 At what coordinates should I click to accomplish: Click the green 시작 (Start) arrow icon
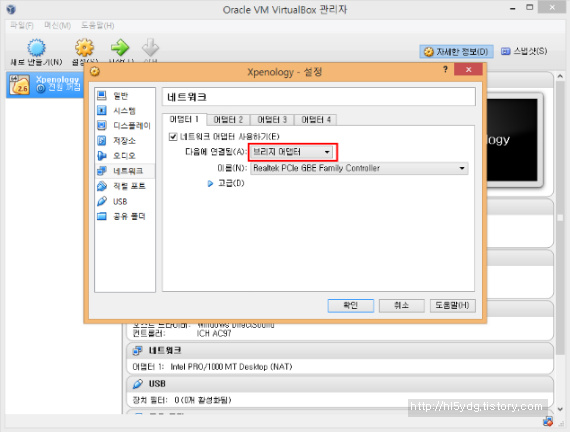coord(120,47)
